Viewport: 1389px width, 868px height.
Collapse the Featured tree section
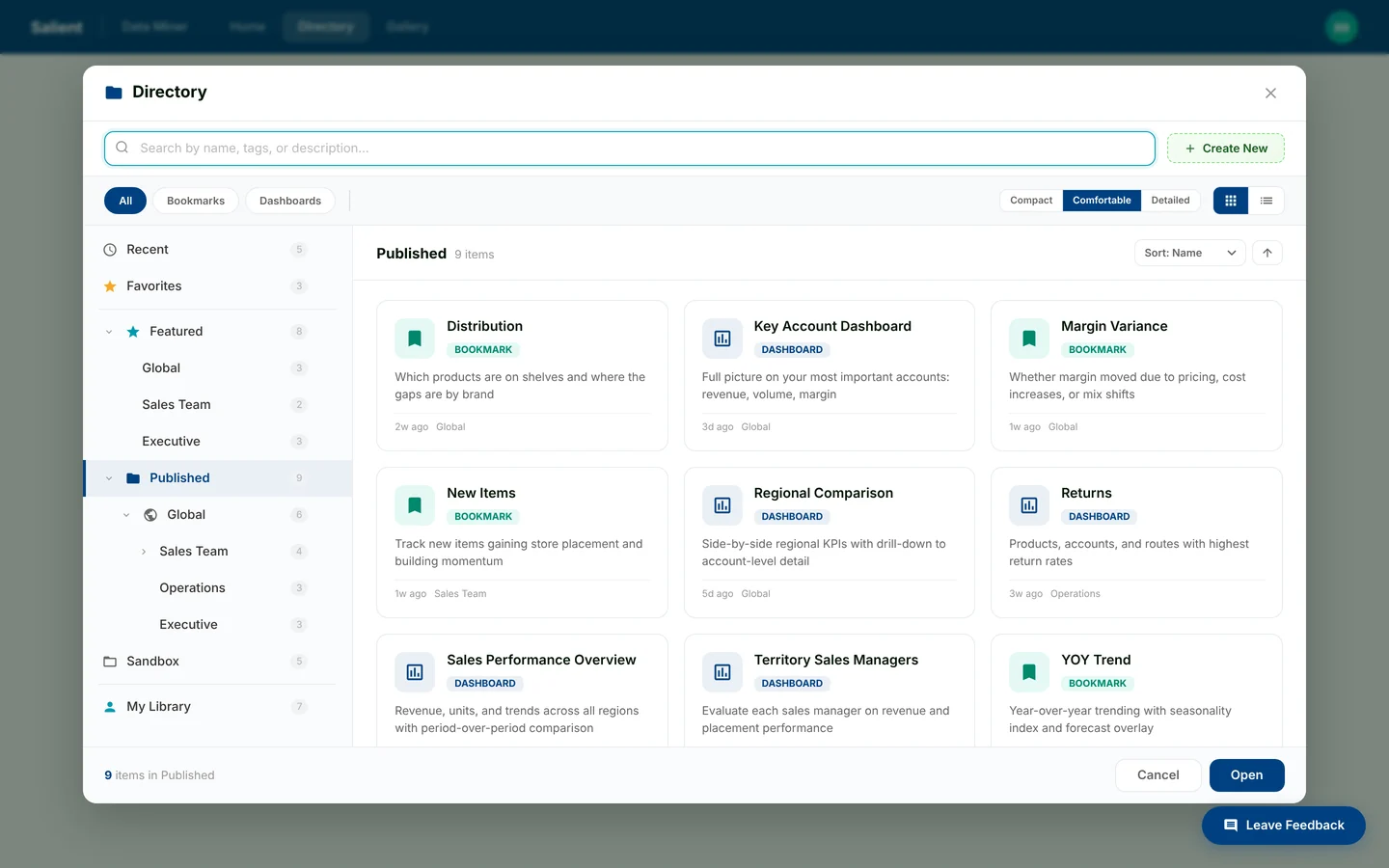click(109, 332)
